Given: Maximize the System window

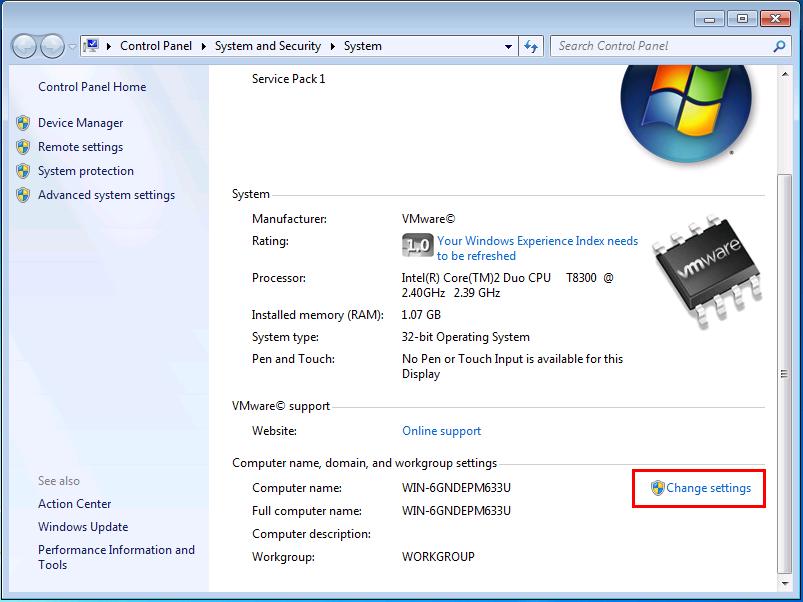Looking at the screenshot, I should (742, 19).
